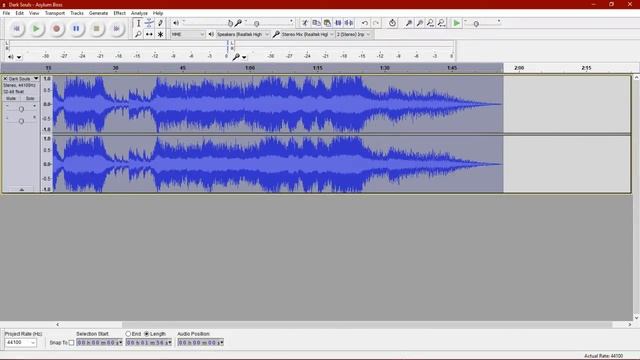Viewport: 640px width, 360px height.
Task: Click the Fit Project zoom icon
Action: tap(441, 23)
